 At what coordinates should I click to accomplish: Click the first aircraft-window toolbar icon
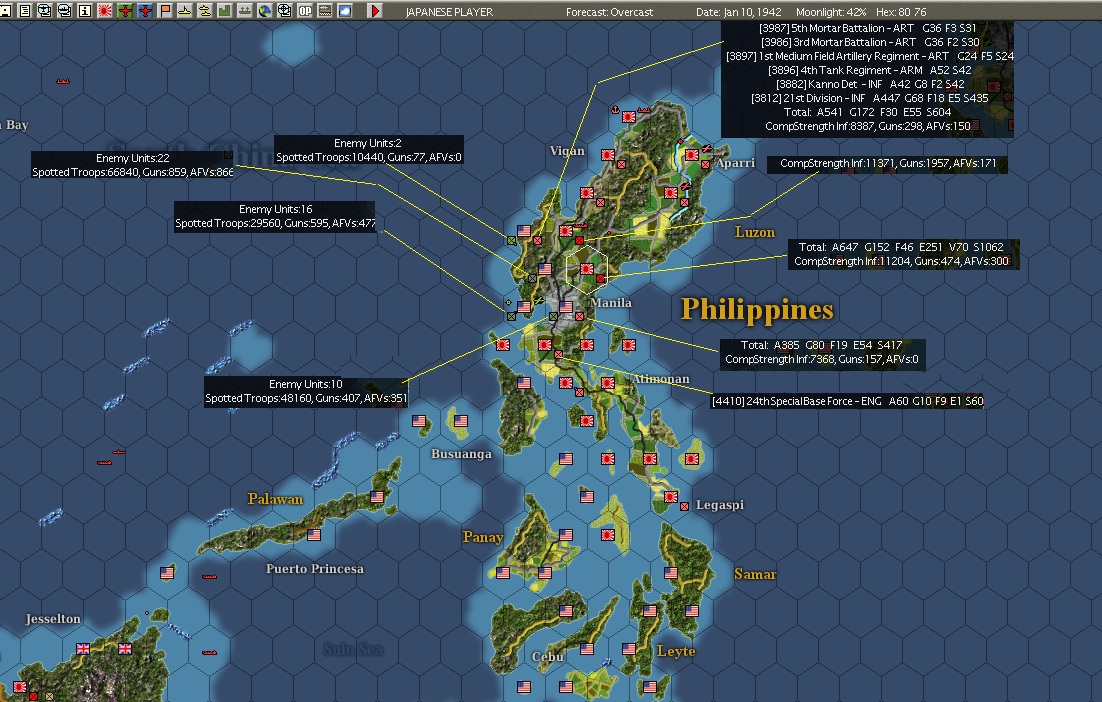(x=44, y=11)
